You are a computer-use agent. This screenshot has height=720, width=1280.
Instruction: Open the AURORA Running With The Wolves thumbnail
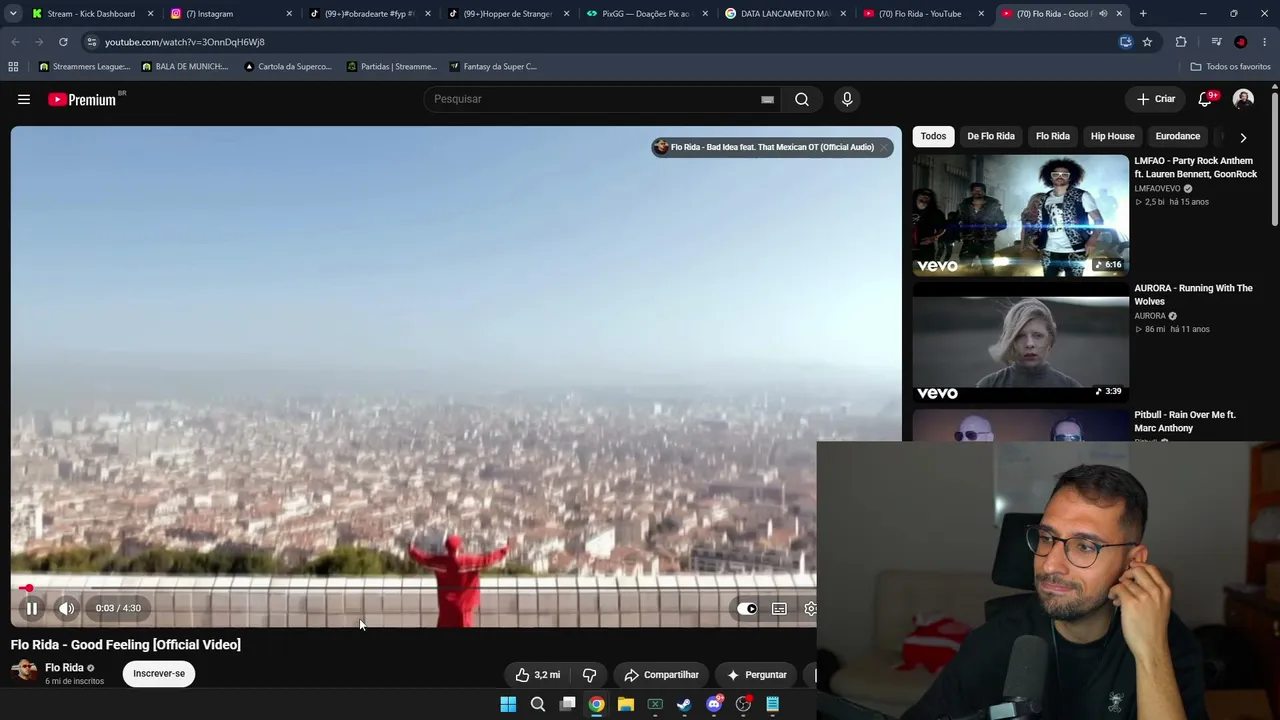[x=1020, y=342]
